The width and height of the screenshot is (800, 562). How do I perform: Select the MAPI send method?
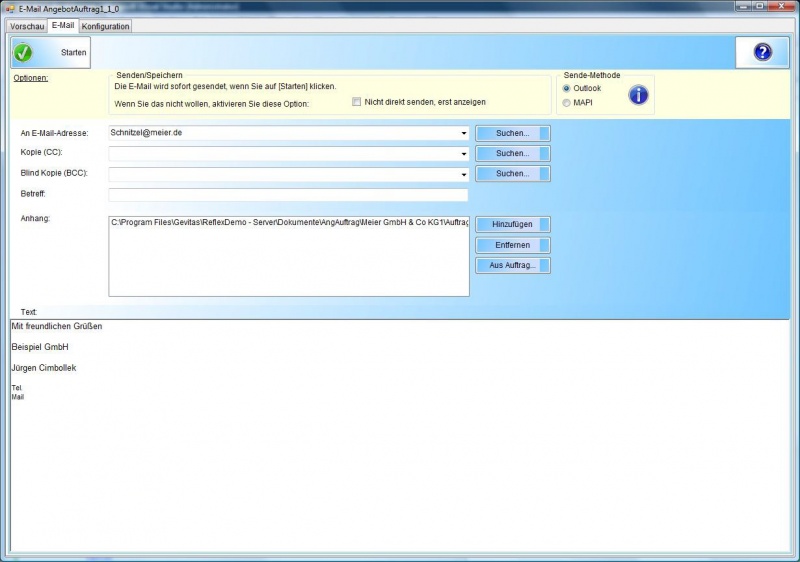pyautogui.click(x=567, y=102)
